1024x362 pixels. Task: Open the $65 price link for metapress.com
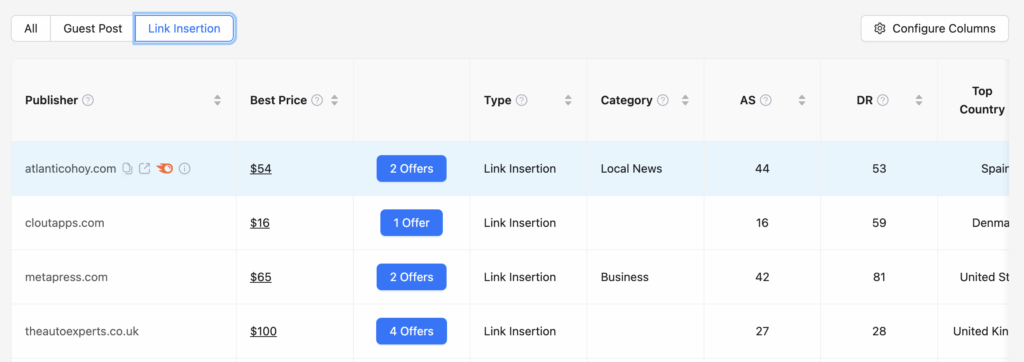point(261,277)
